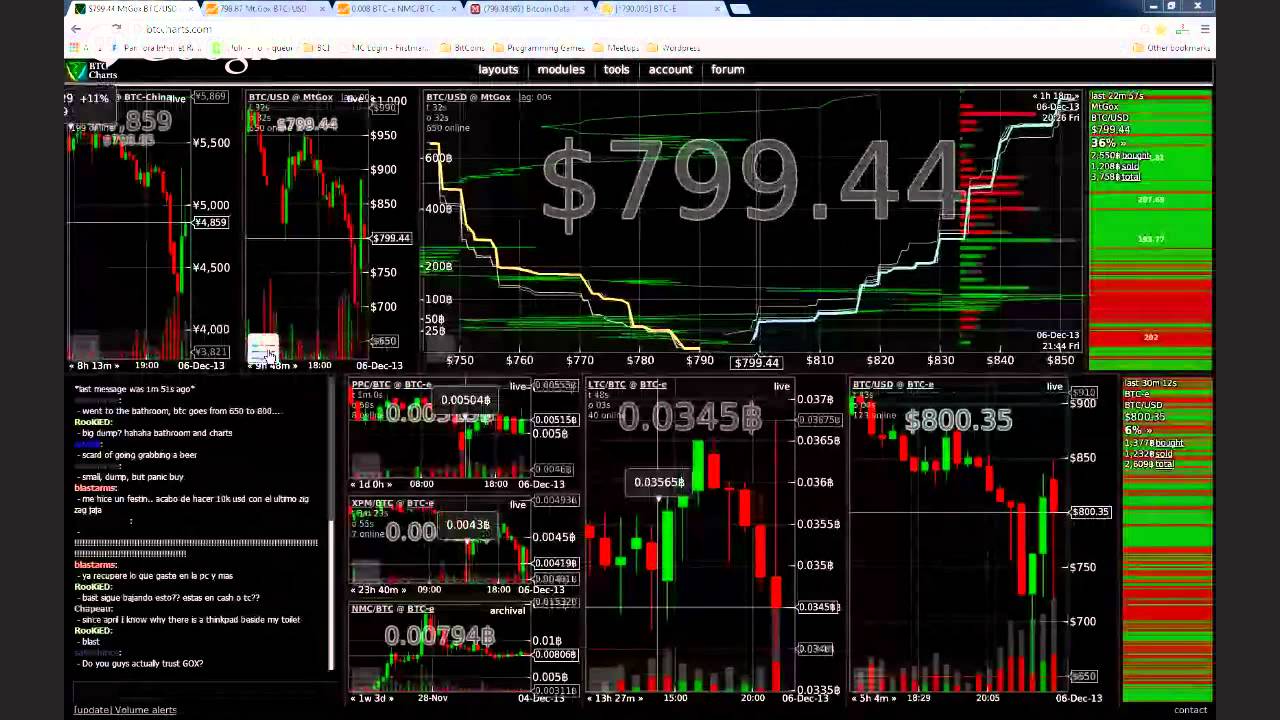The width and height of the screenshot is (1280, 720).
Task: Toggle live mode on BTC-China chart
Action: [x=177, y=98]
